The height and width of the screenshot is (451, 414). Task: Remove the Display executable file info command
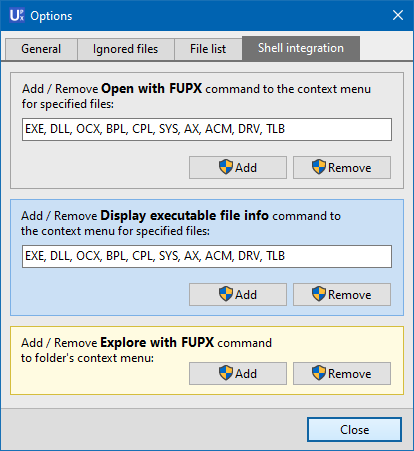pyautogui.click(x=342, y=294)
